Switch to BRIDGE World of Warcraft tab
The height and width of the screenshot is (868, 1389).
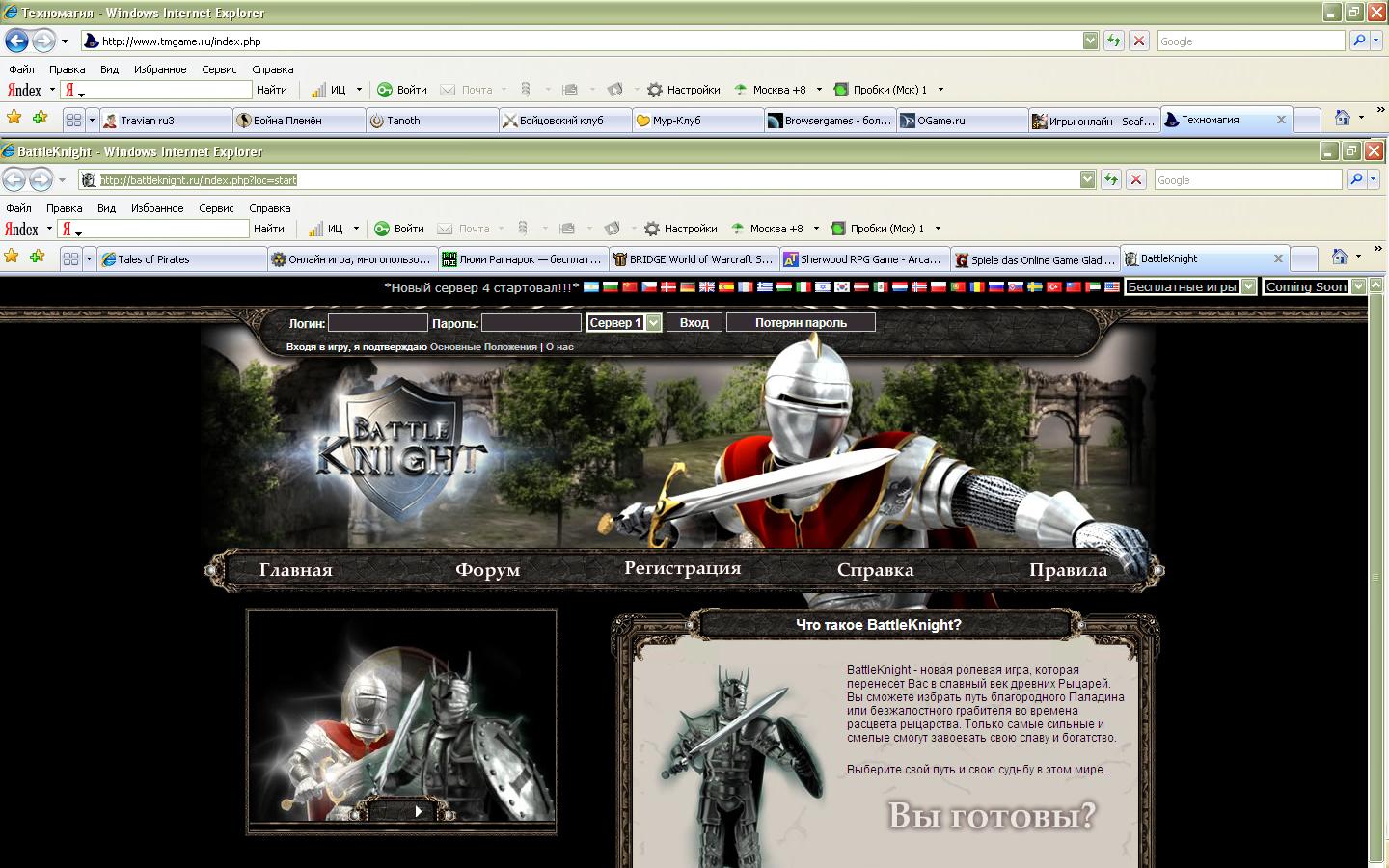pyautogui.click(x=693, y=259)
